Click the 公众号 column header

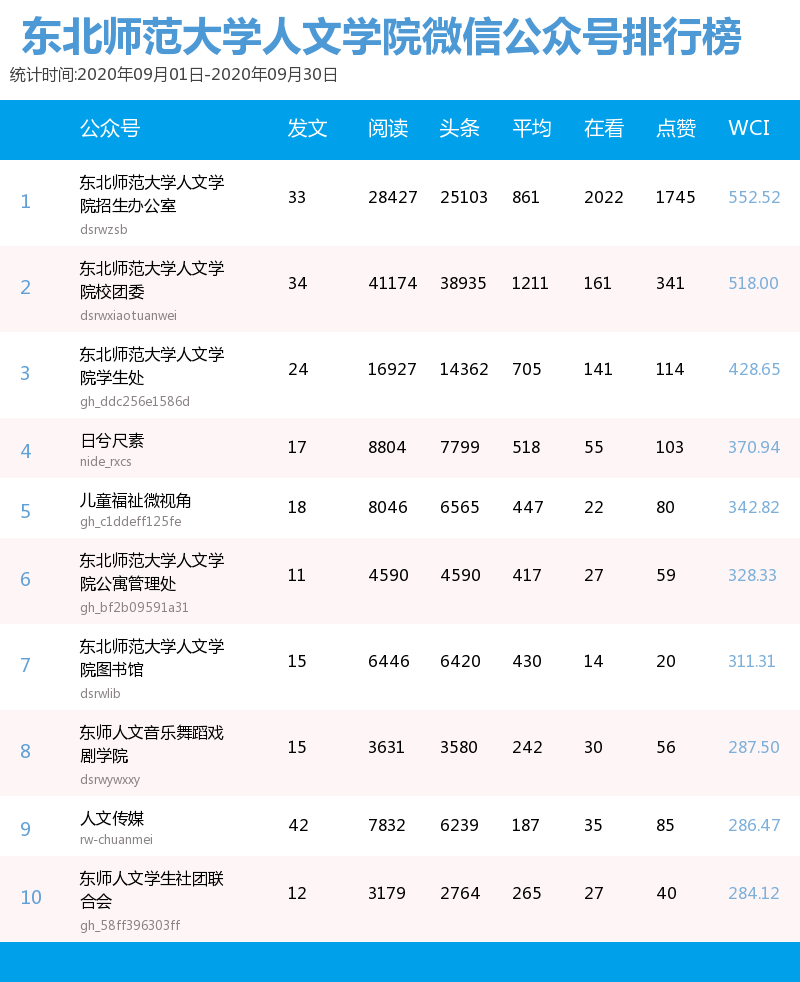[110, 128]
